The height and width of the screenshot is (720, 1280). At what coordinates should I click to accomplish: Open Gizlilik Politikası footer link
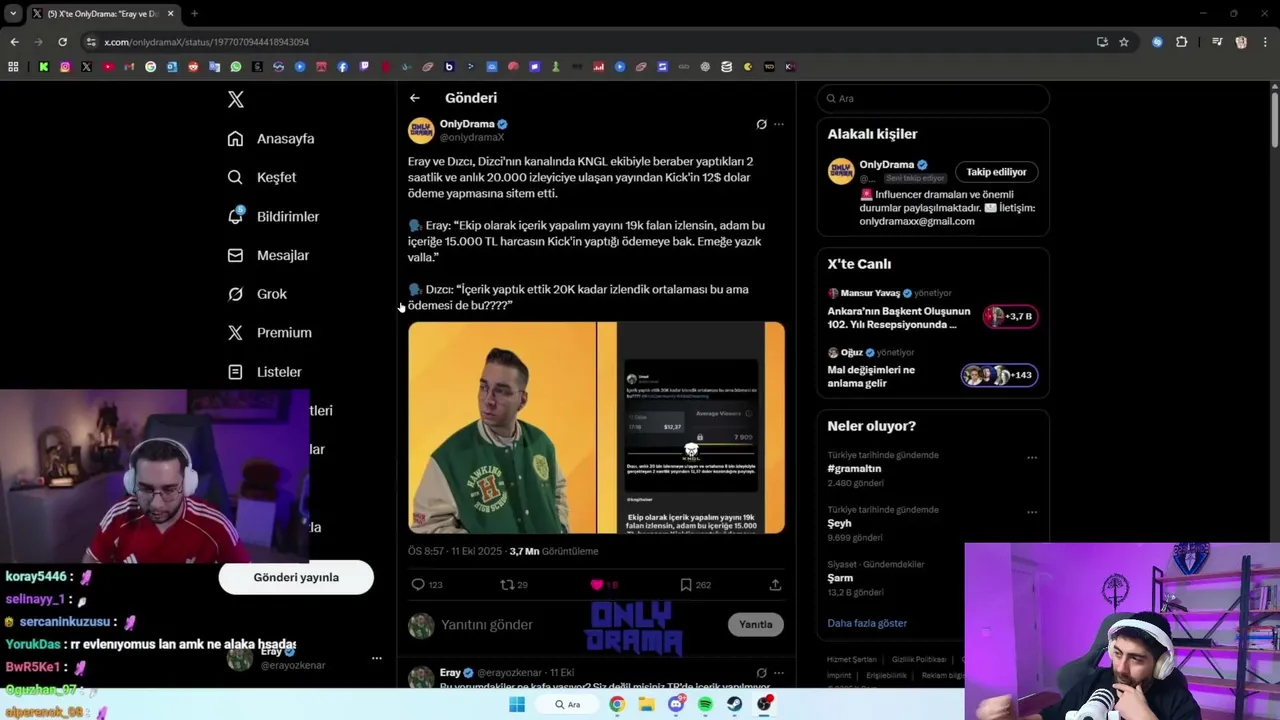[x=919, y=660]
